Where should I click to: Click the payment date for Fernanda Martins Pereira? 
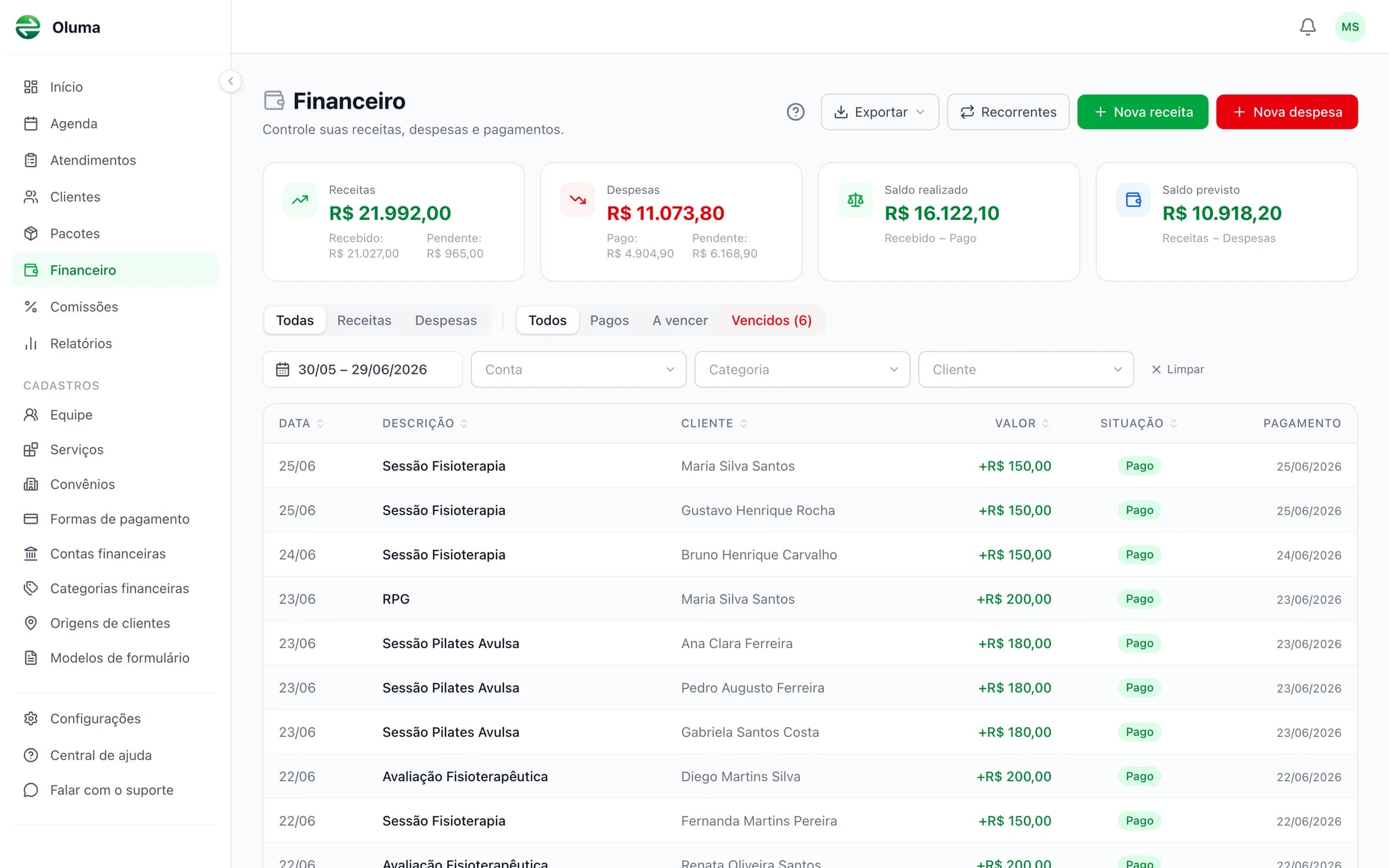click(x=1309, y=821)
